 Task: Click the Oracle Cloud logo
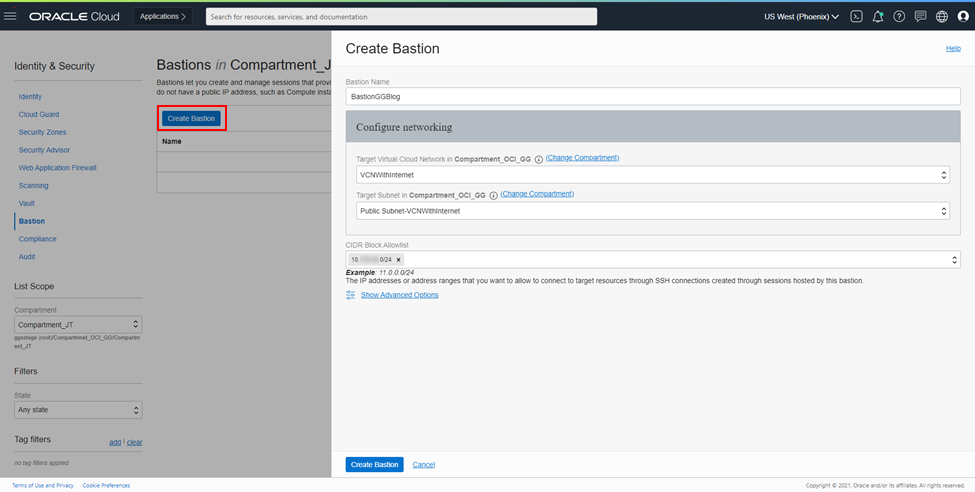pyautogui.click(x=74, y=17)
